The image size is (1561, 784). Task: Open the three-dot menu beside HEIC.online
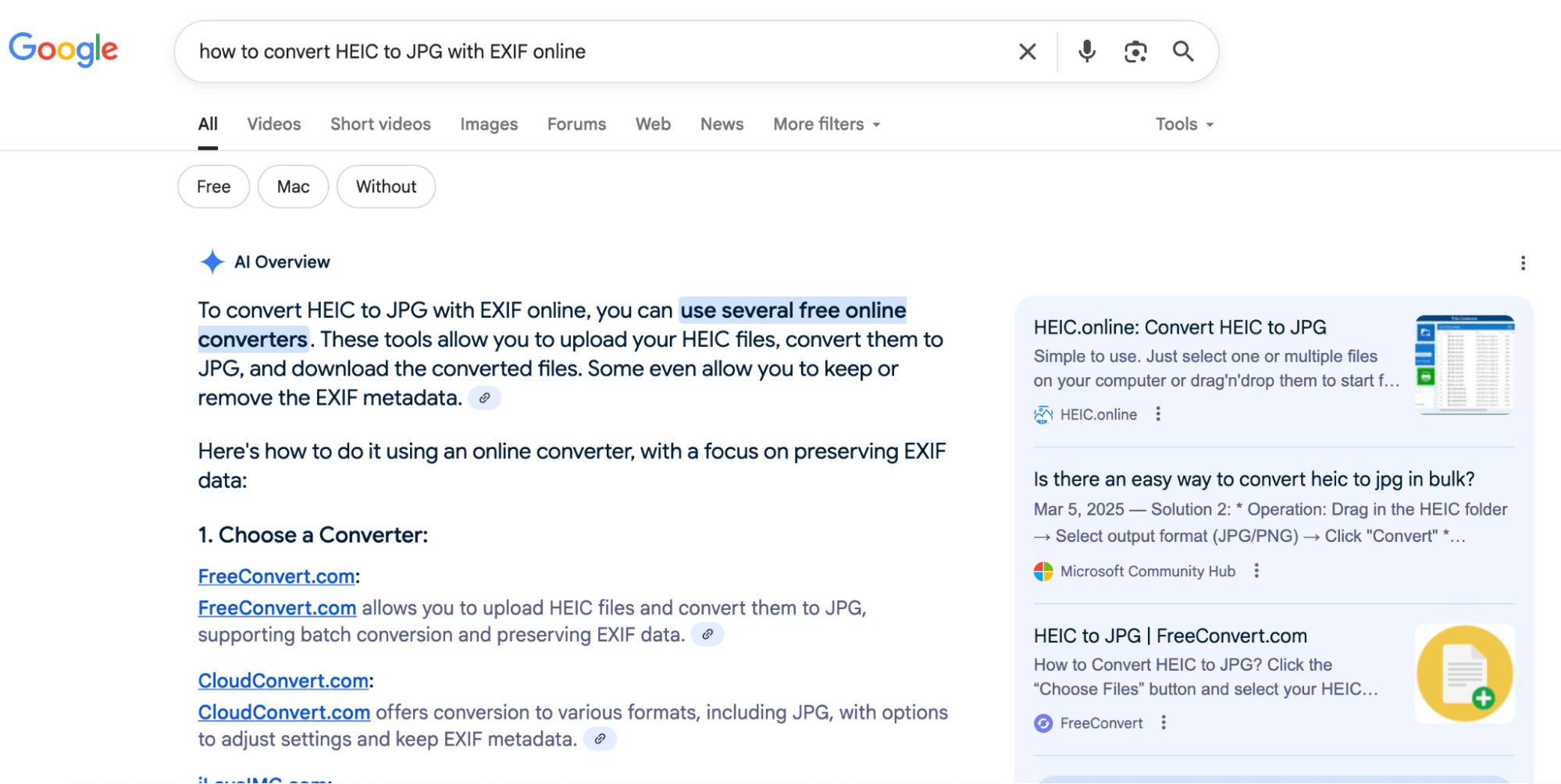pos(1158,414)
